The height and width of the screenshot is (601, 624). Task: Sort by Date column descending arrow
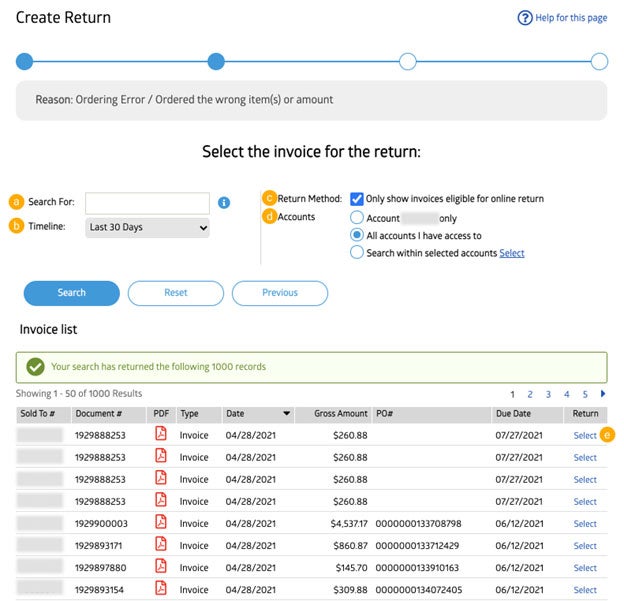288,413
